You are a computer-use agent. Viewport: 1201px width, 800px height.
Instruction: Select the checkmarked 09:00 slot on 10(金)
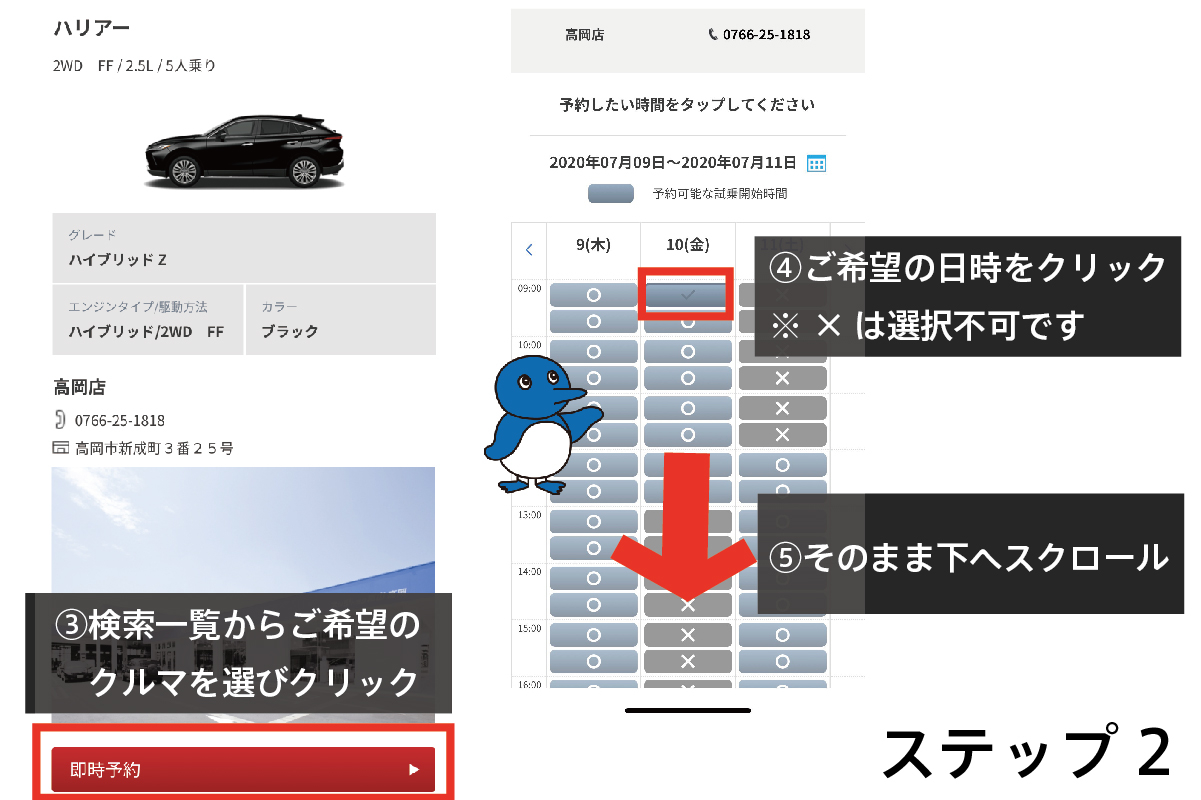(x=685, y=294)
